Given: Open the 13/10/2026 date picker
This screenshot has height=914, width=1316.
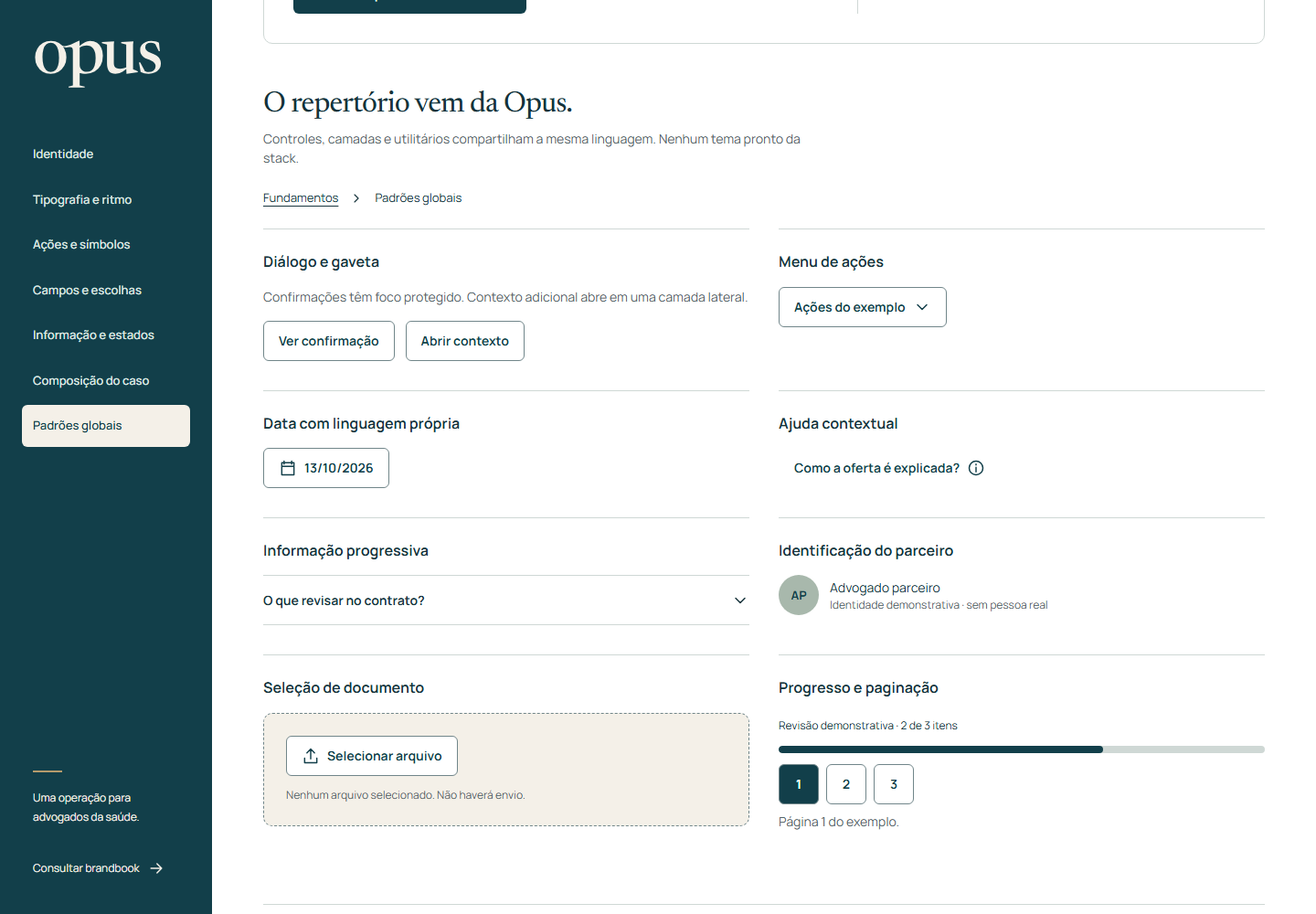Looking at the screenshot, I should pyautogui.click(x=326, y=468).
